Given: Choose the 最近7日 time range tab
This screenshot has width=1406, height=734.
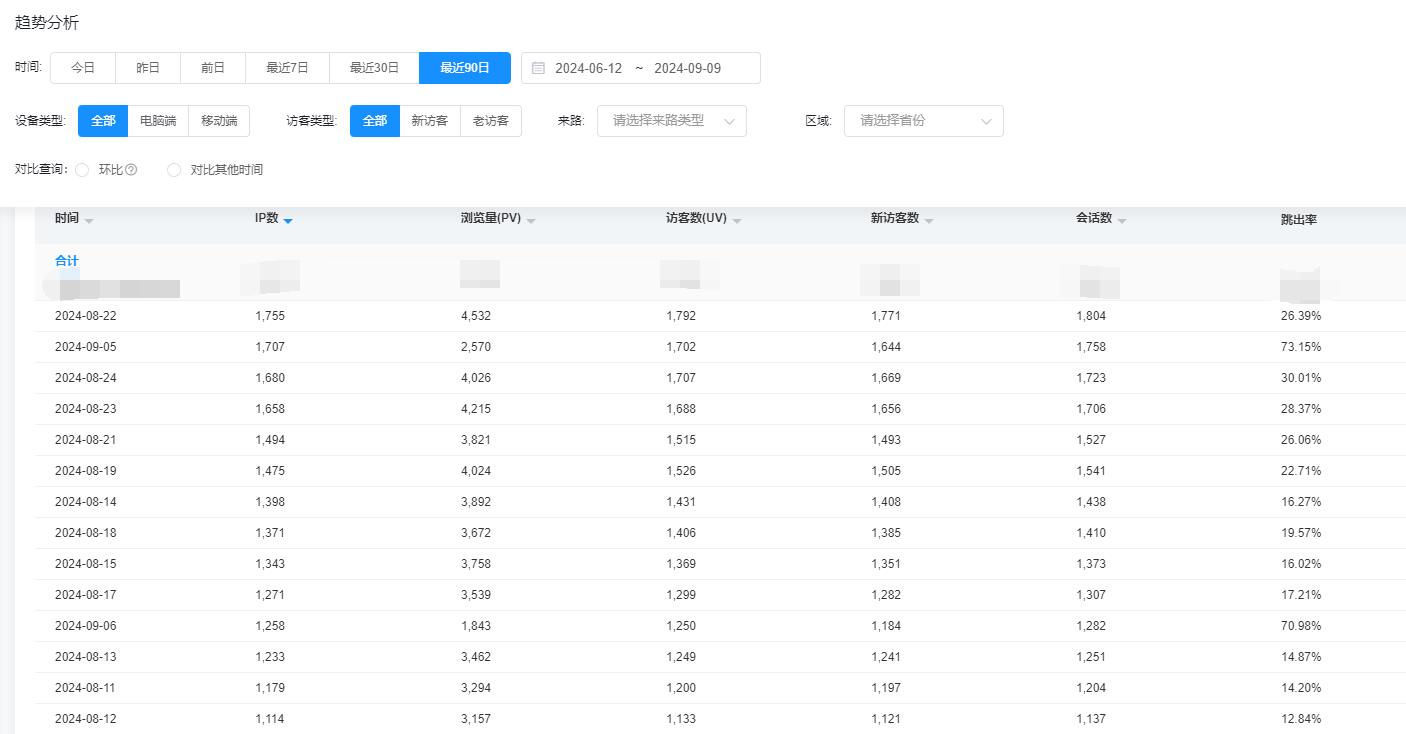Looking at the screenshot, I should [287, 68].
